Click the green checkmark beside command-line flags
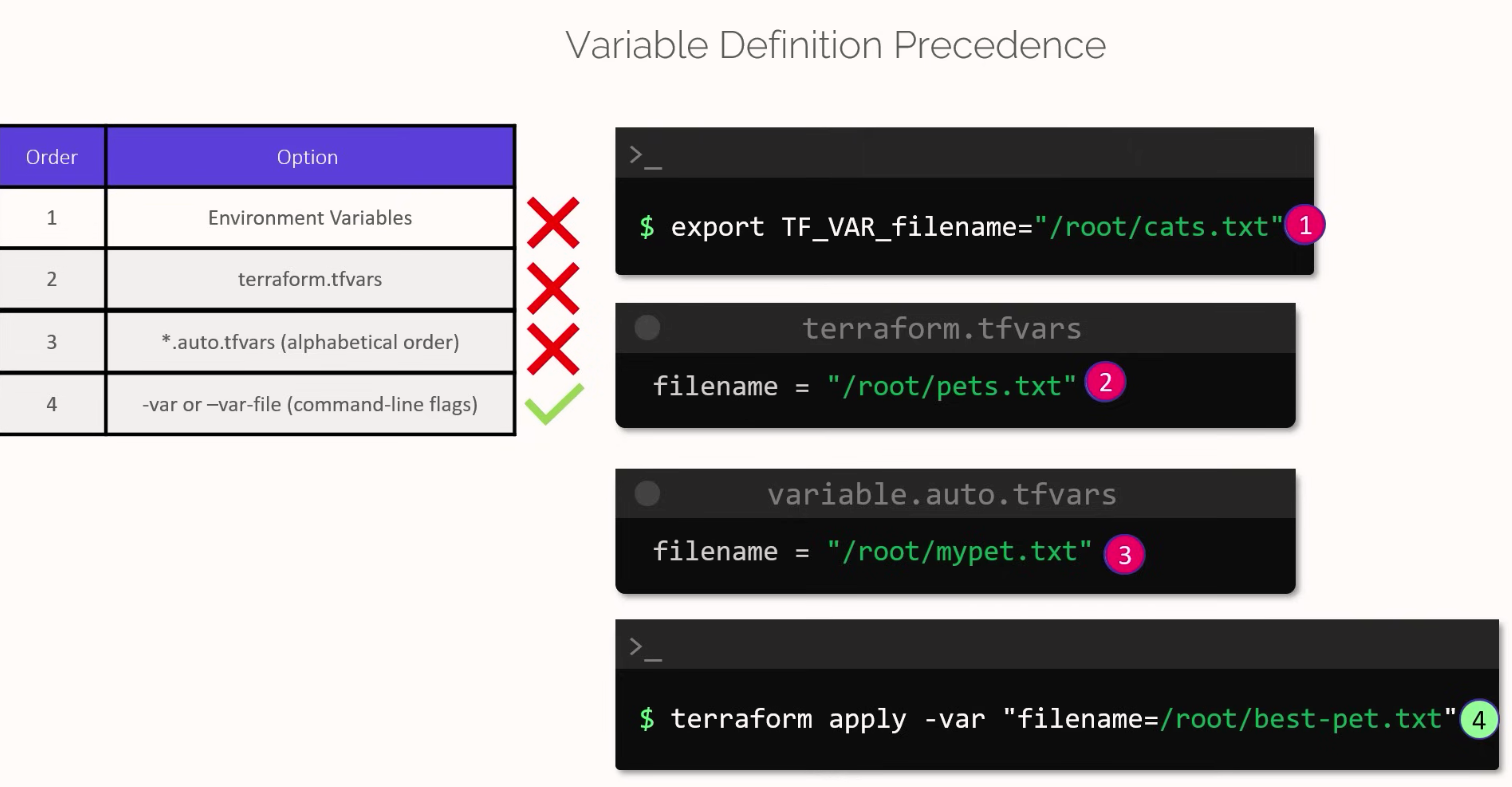 click(x=554, y=404)
